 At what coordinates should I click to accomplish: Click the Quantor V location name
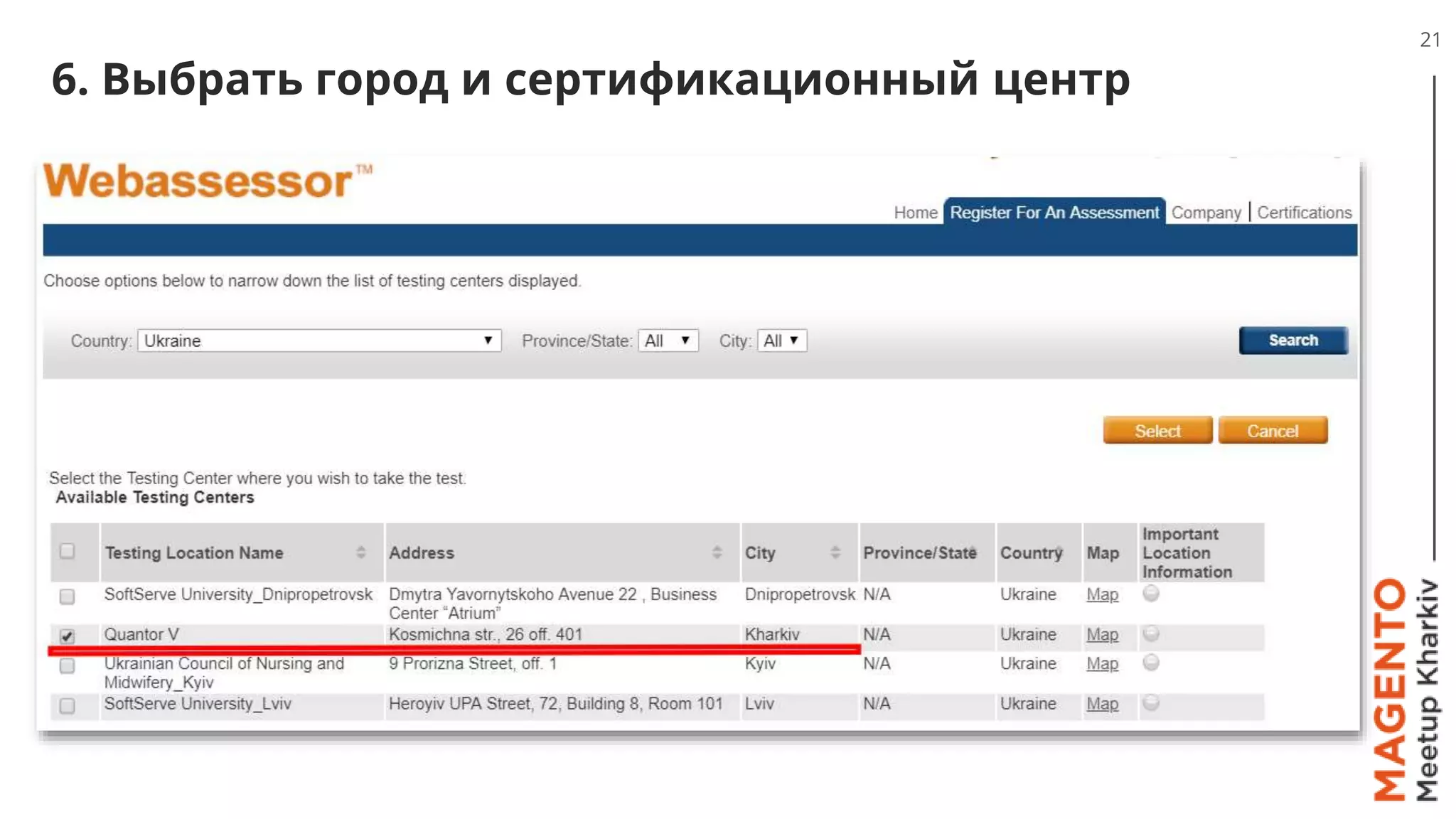pyautogui.click(x=141, y=634)
